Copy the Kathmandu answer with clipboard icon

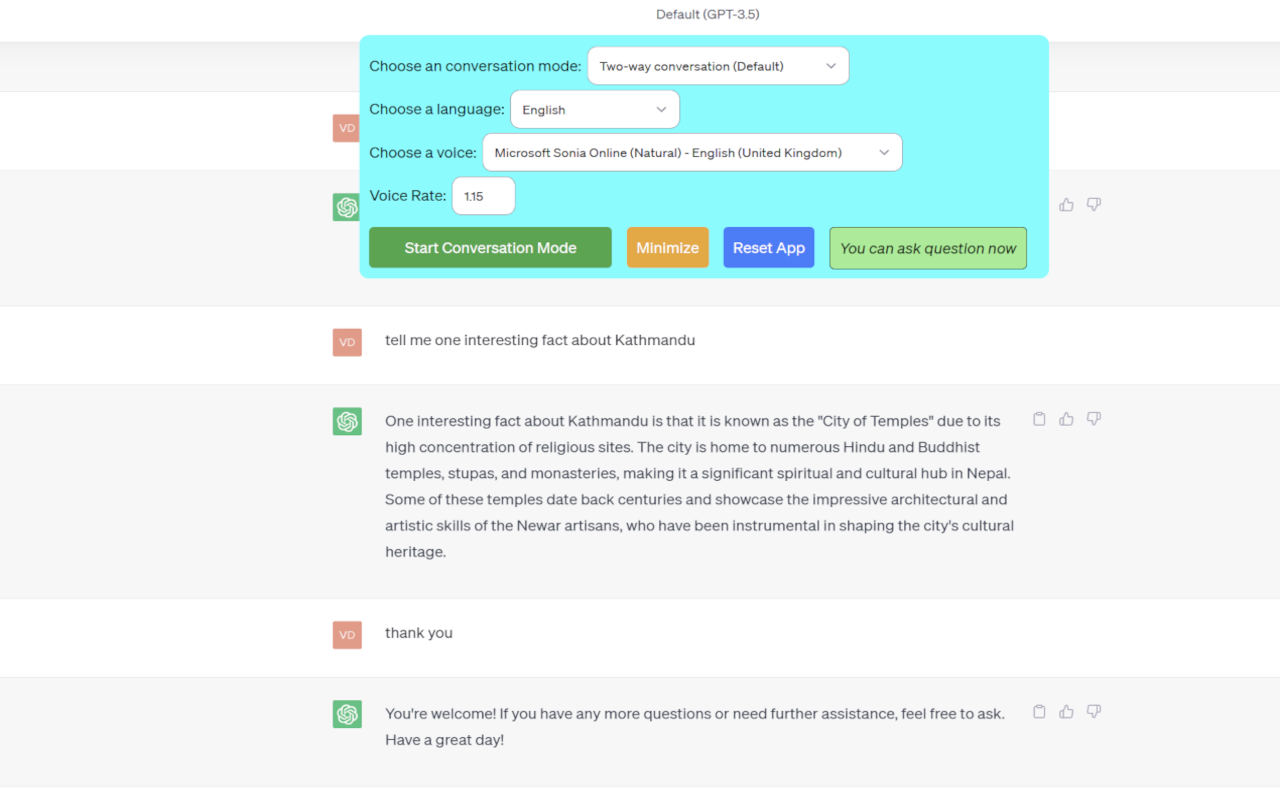click(x=1039, y=419)
